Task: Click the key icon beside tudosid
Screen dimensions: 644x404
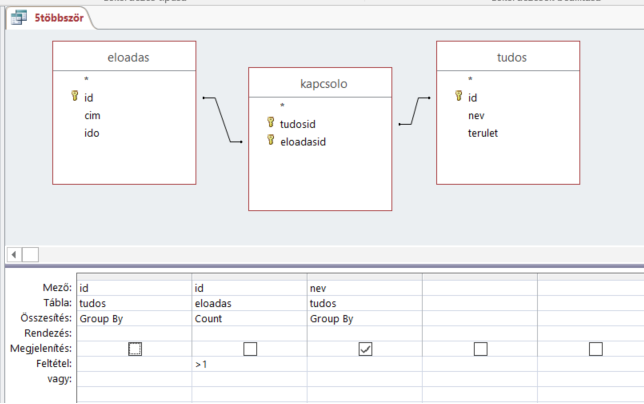Action: [x=270, y=122]
